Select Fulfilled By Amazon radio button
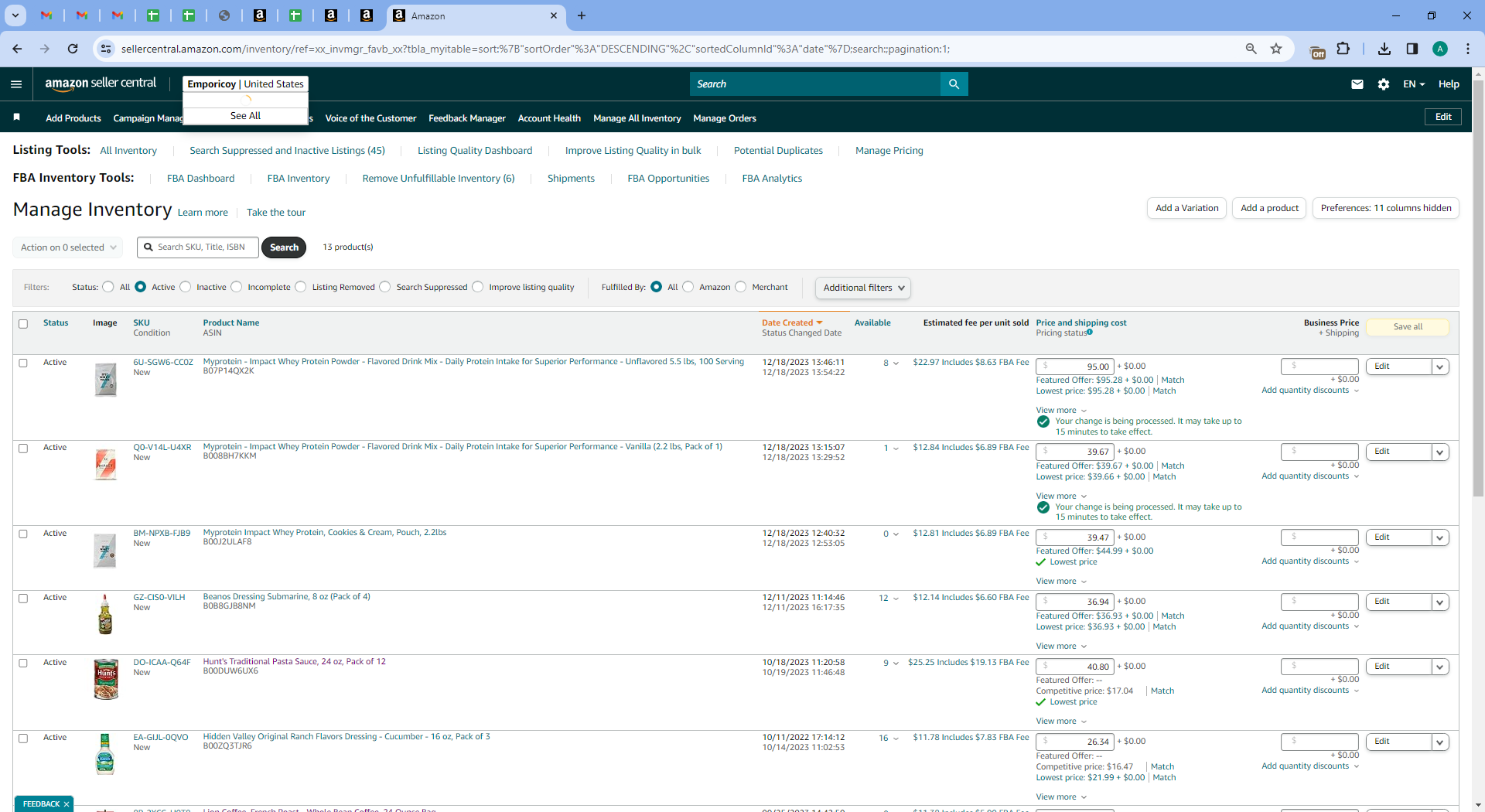 tap(688, 287)
